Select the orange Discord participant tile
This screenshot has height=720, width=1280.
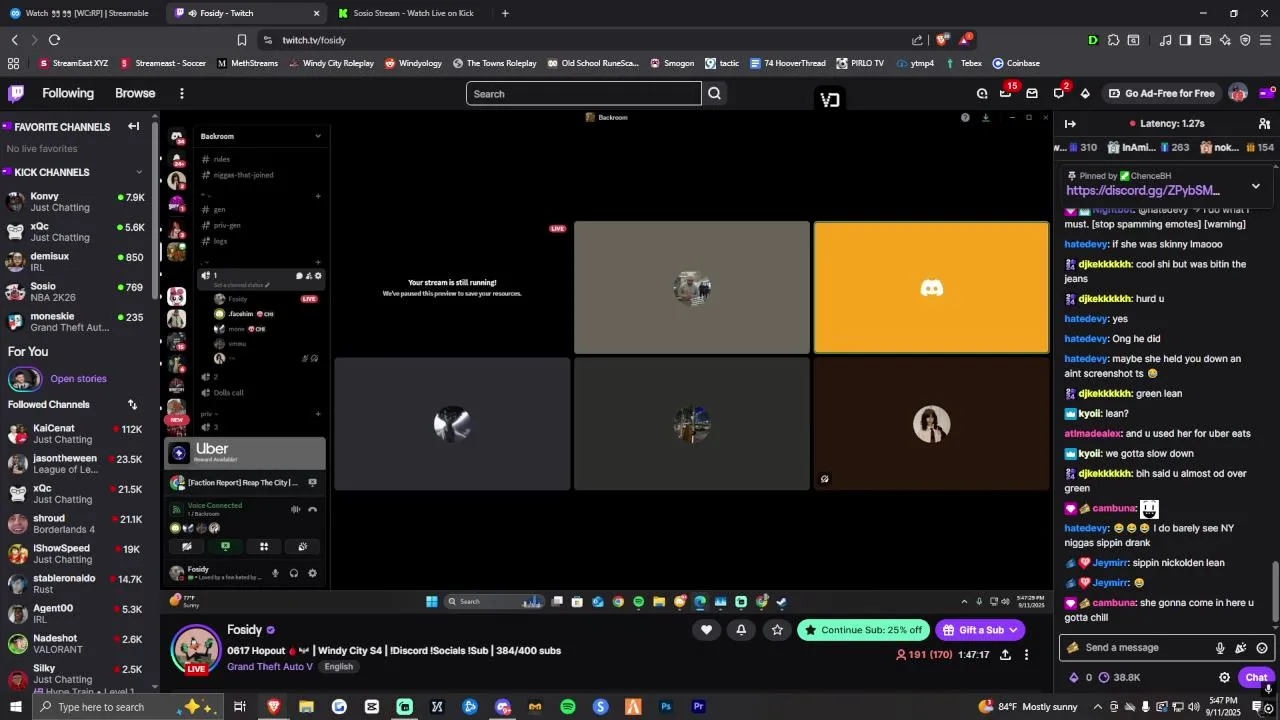tap(931, 288)
